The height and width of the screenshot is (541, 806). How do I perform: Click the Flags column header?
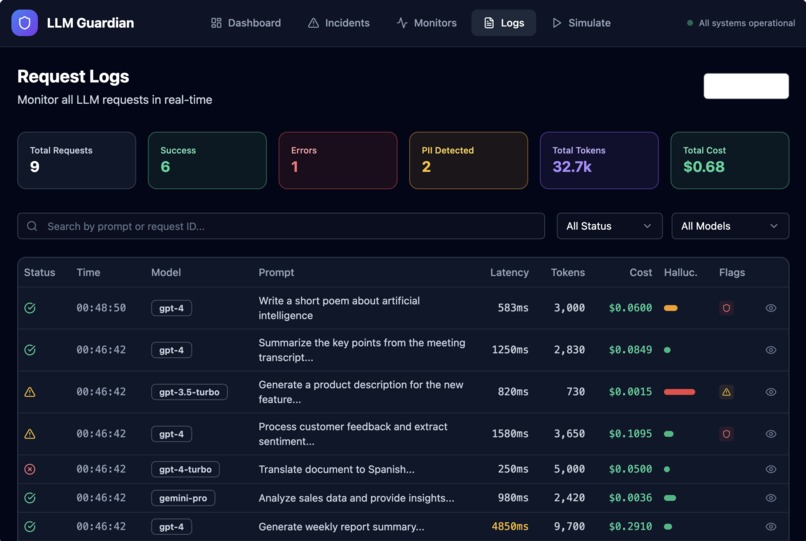pos(732,273)
